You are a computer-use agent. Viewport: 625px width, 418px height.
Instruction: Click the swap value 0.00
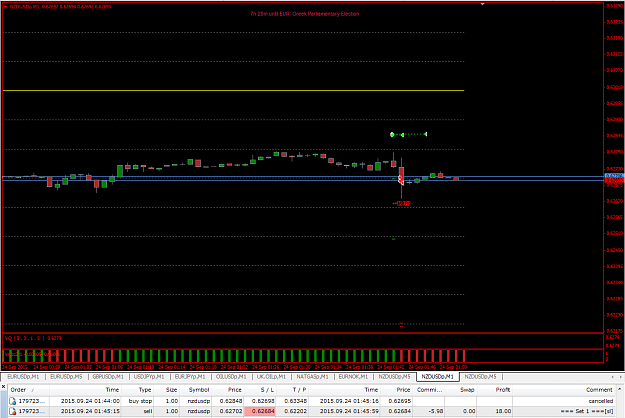(x=469, y=411)
